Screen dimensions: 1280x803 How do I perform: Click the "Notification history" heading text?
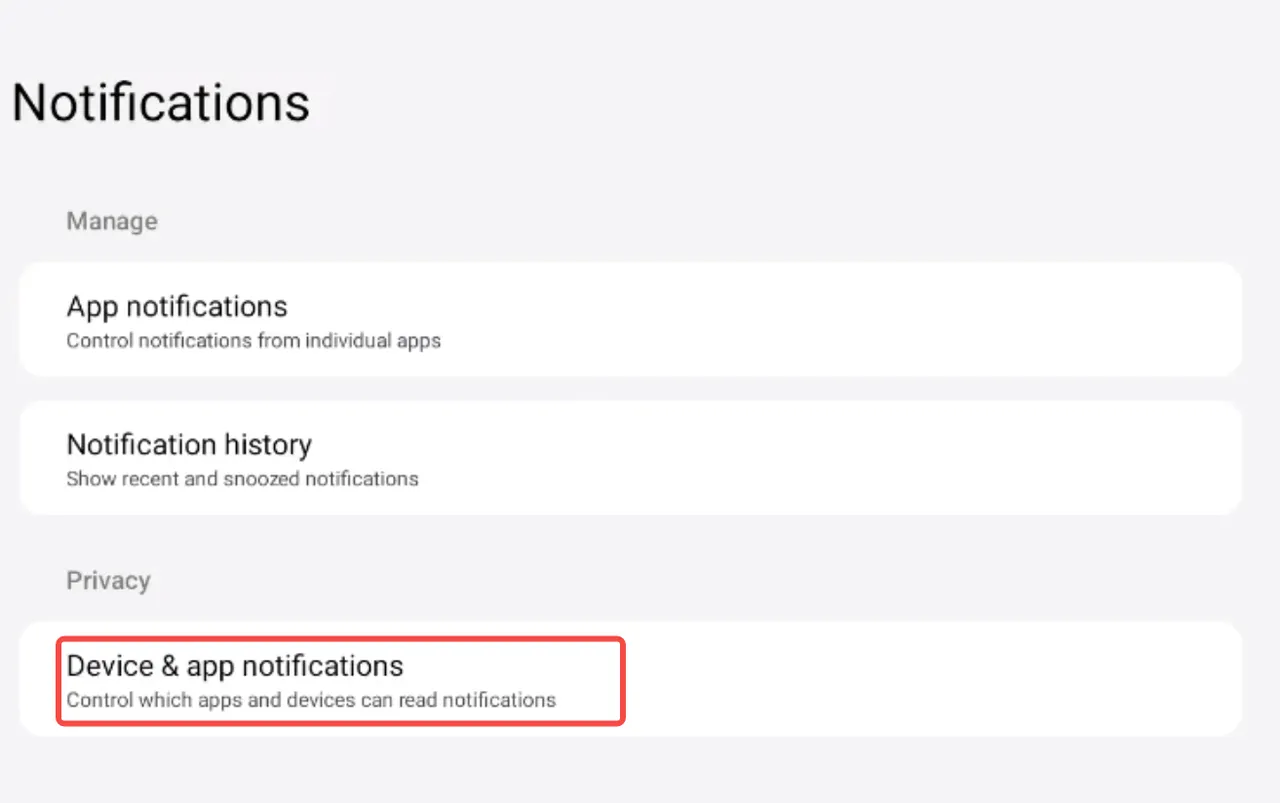coord(189,444)
